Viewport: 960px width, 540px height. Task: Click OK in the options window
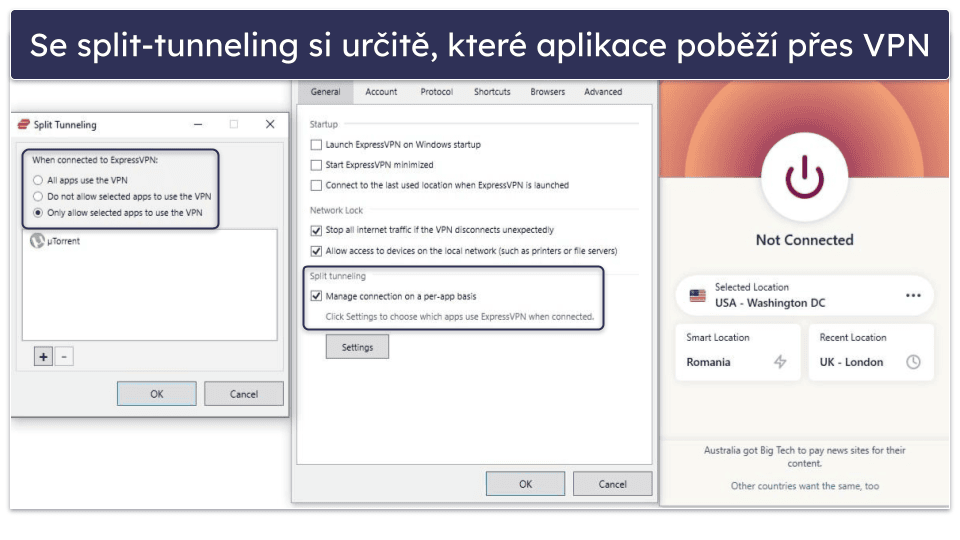tap(525, 484)
